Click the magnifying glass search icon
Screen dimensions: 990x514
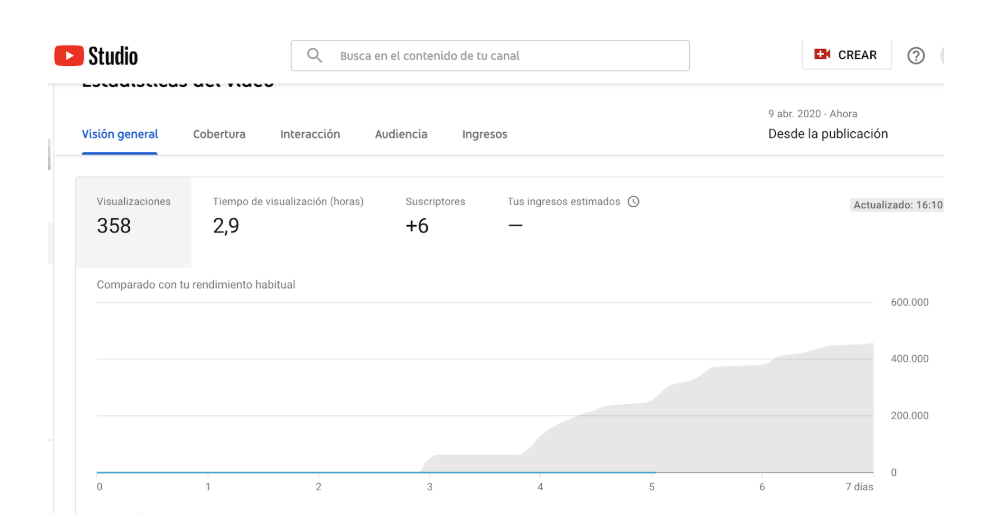point(314,56)
